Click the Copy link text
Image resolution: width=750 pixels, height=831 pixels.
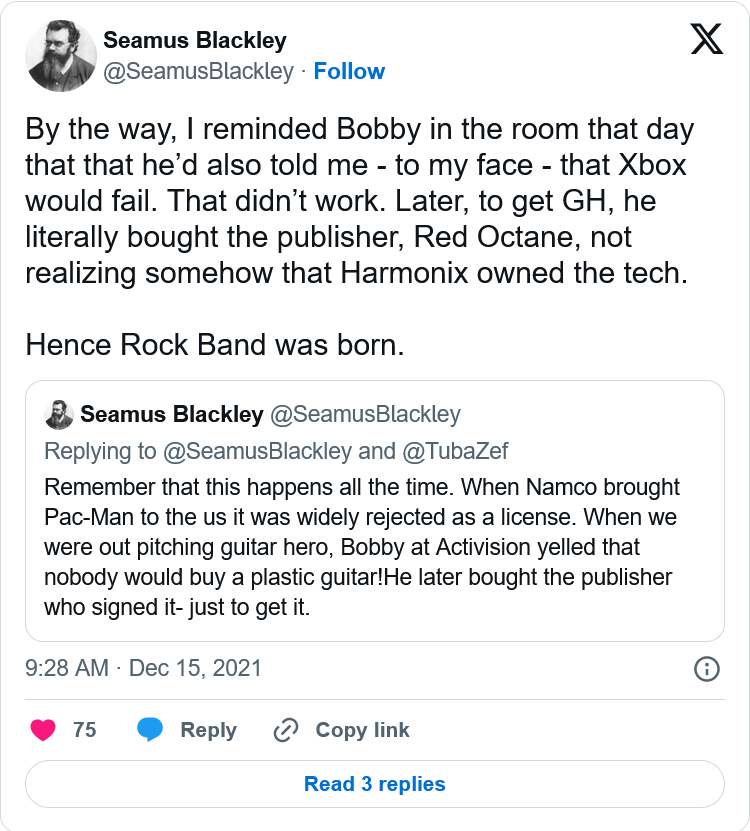pos(362,730)
